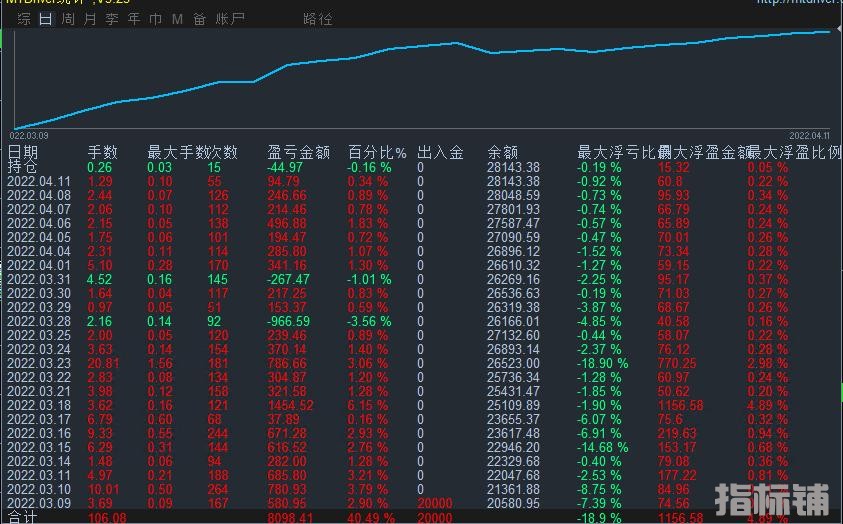Click the 百分比% column header

coord(377,153)
